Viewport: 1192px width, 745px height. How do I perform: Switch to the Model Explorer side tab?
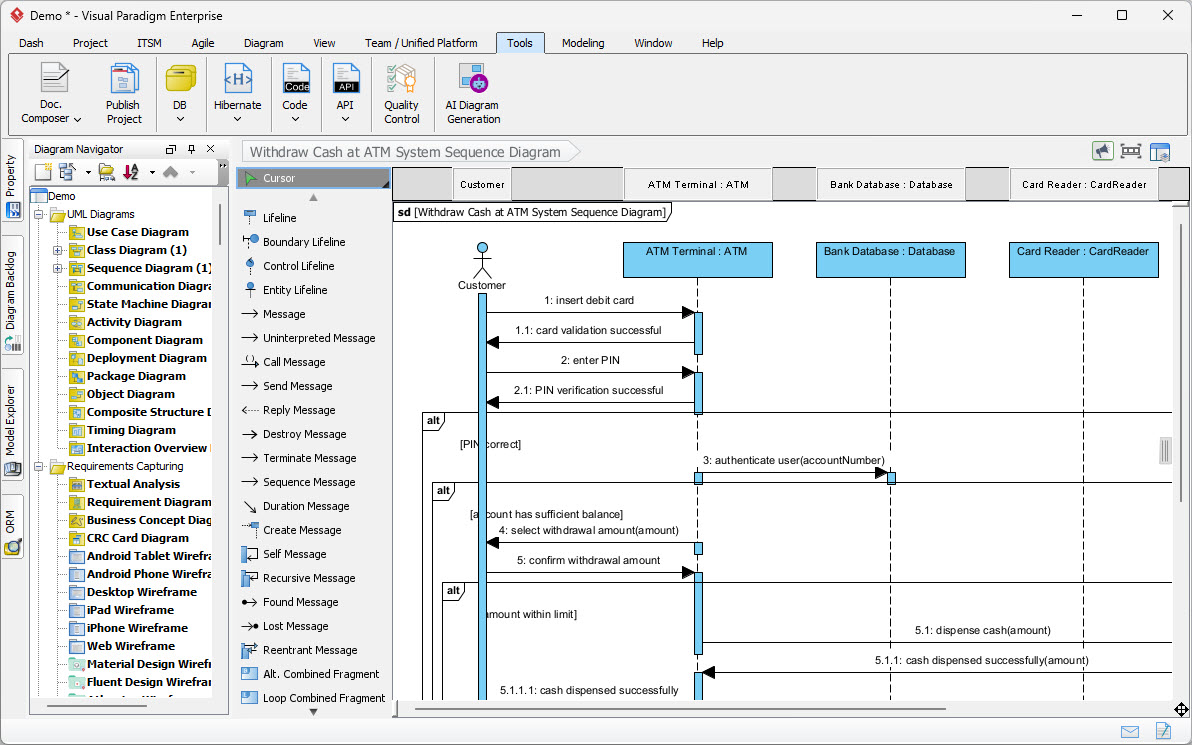[13, 425]
